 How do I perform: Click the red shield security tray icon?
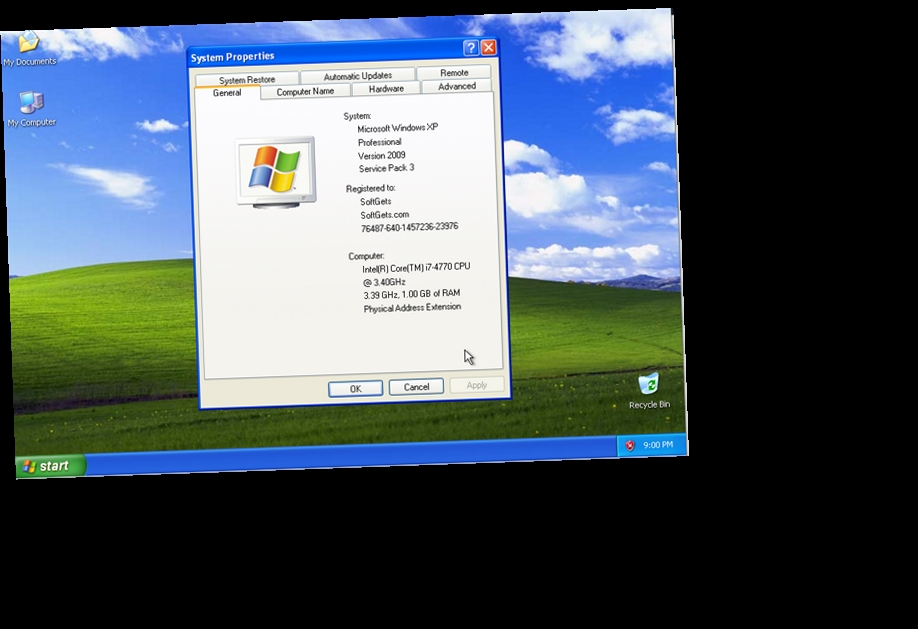point(630,446)
